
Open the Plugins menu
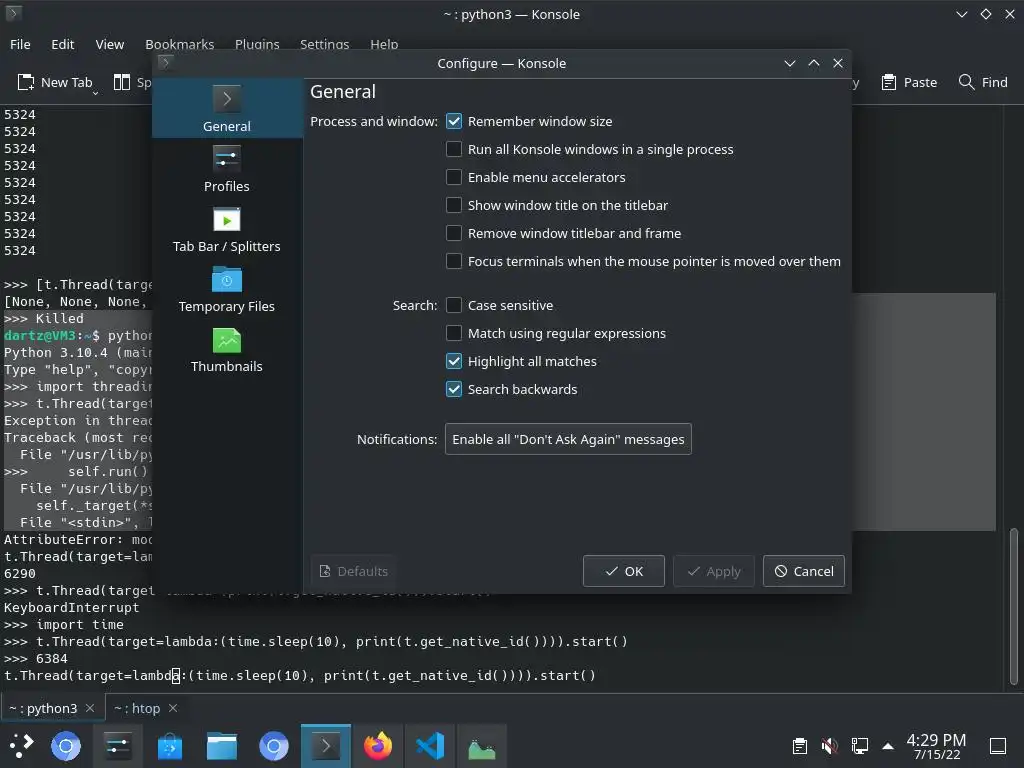[x=257, y=44]
